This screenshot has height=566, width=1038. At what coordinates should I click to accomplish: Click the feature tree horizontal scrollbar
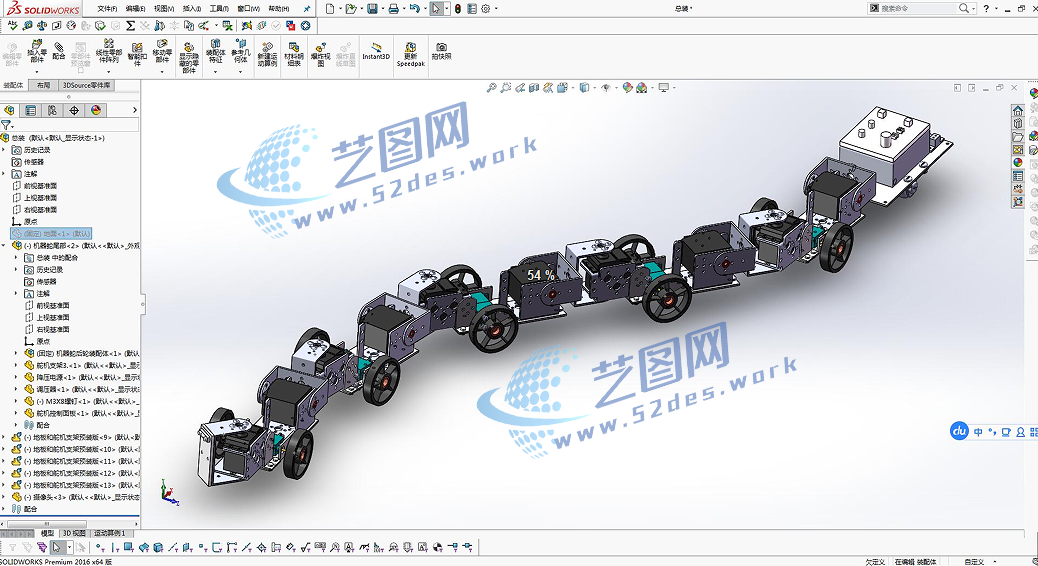(46, 524)
